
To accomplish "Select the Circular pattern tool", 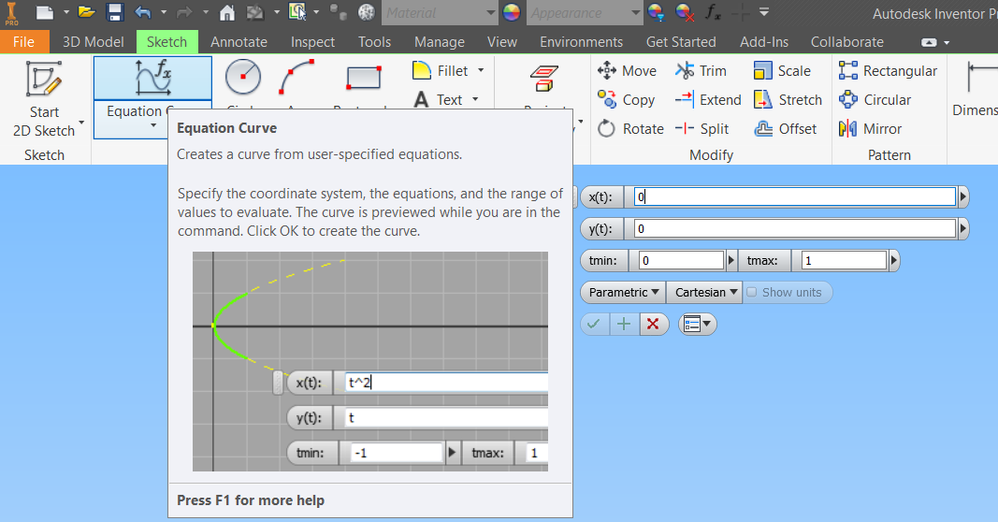I will (x=875, y=100).
